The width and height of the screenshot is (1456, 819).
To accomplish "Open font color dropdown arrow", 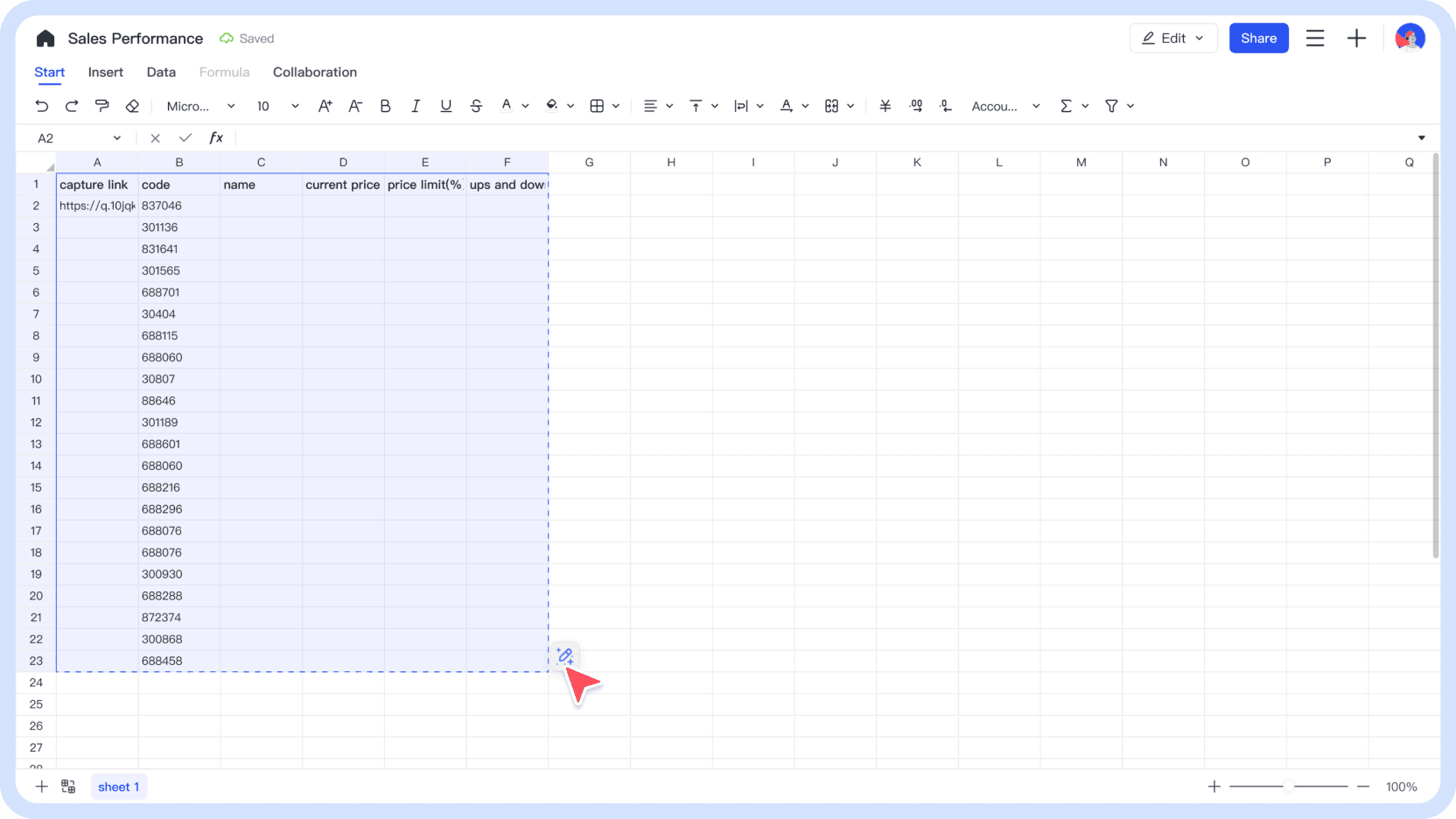I will (525, 106).
